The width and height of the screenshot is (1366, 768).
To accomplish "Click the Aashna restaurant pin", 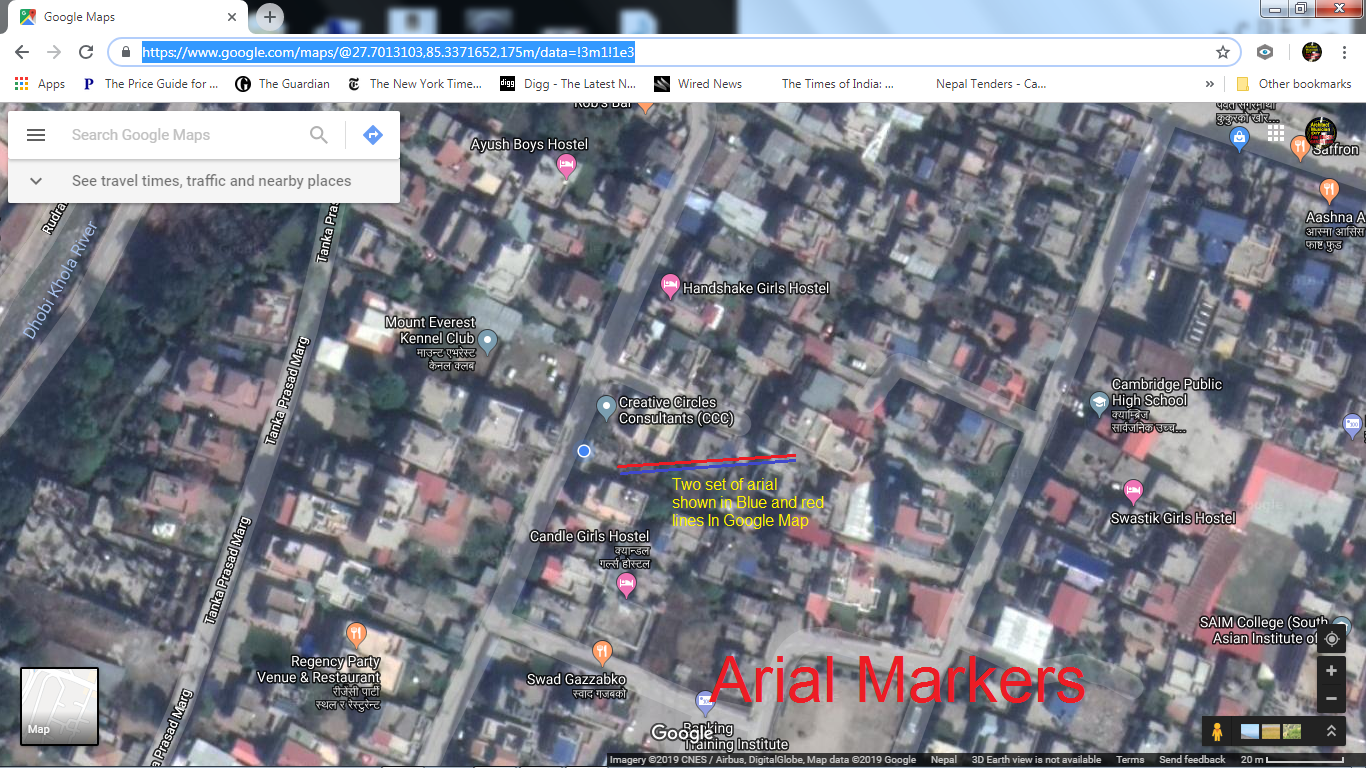I will (1328, 189).
